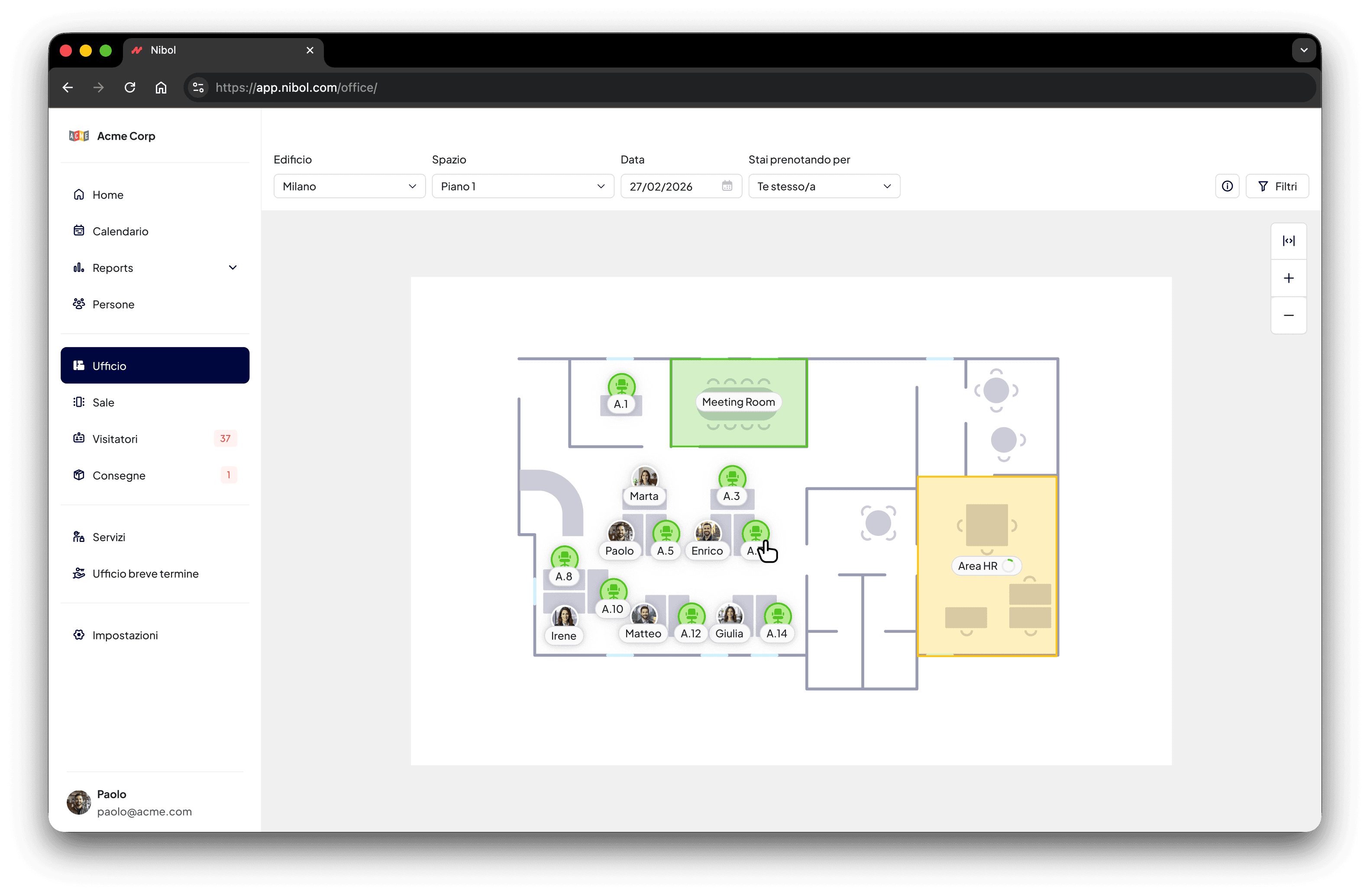Click the Filtri button
This screenshot has height=896, width=1370.
tap(1277, 187)
